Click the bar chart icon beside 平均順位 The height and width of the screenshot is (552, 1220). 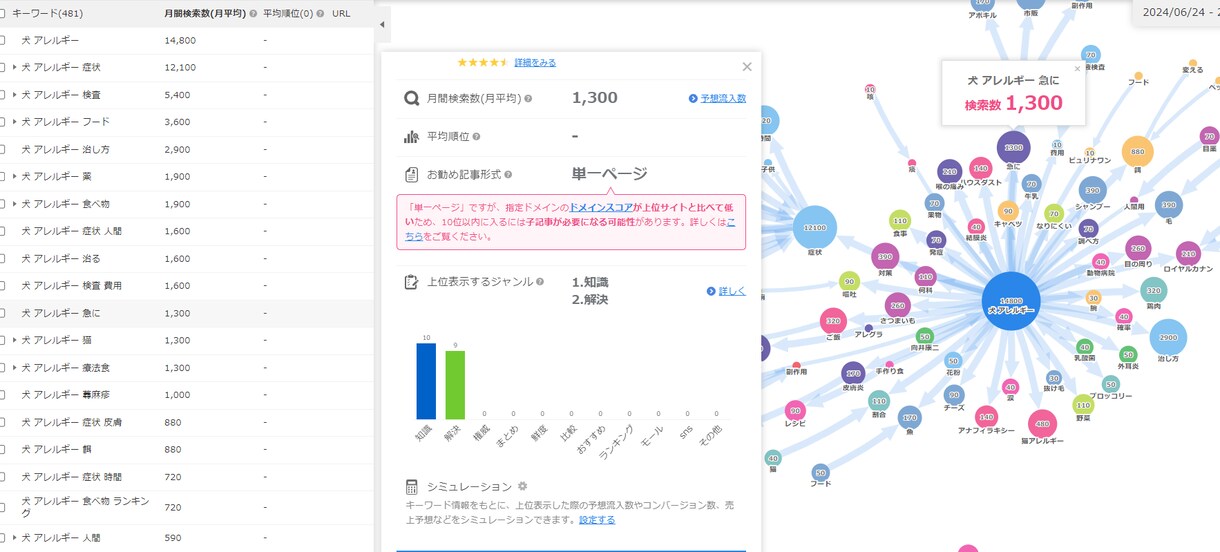411,137
